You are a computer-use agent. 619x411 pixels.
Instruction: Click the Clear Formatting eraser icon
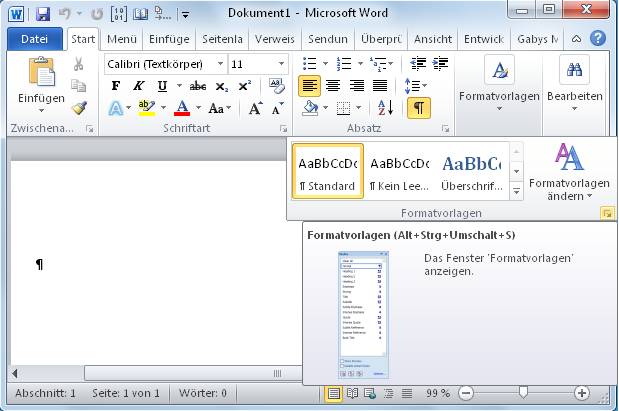point(277,86)
